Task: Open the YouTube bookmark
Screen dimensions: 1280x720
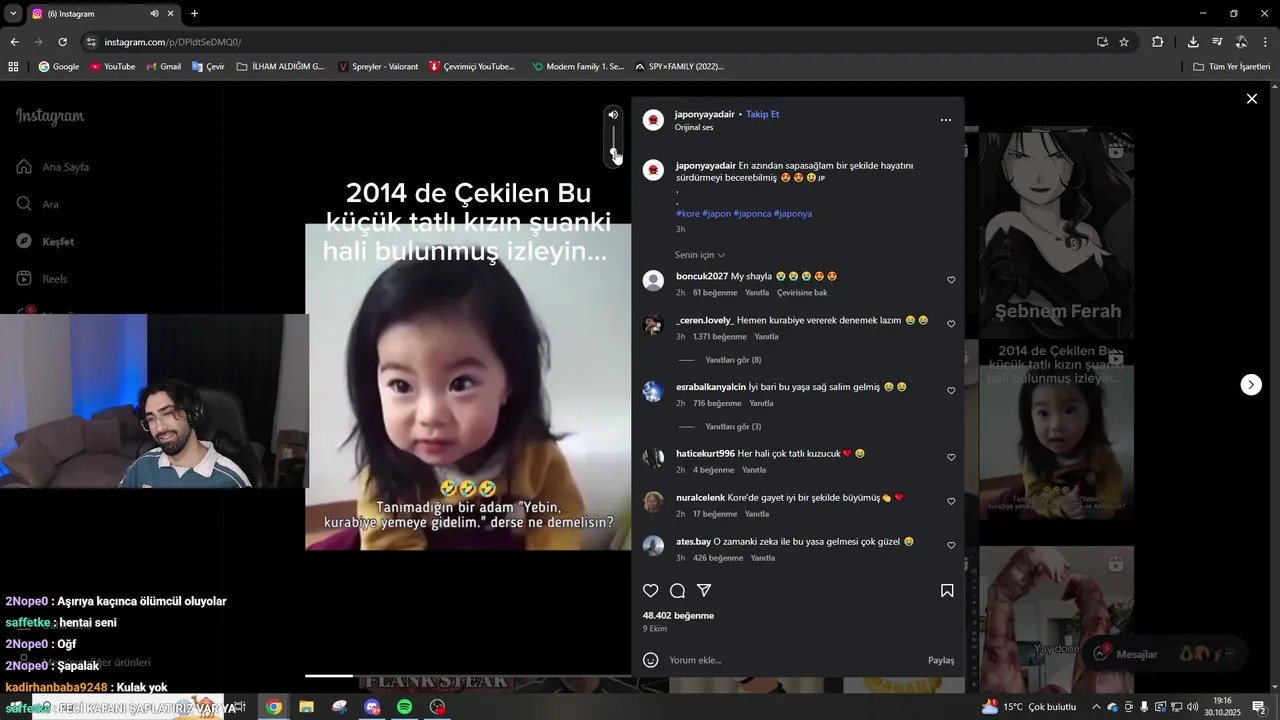Action: click(112, 67)
